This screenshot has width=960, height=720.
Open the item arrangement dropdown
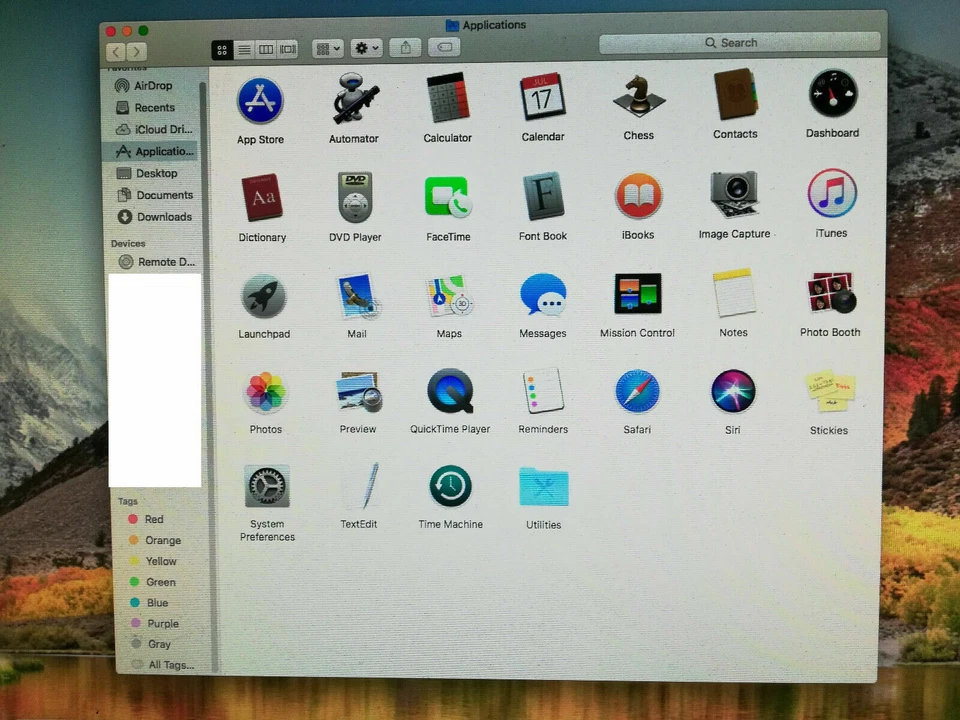pos(327,48)
